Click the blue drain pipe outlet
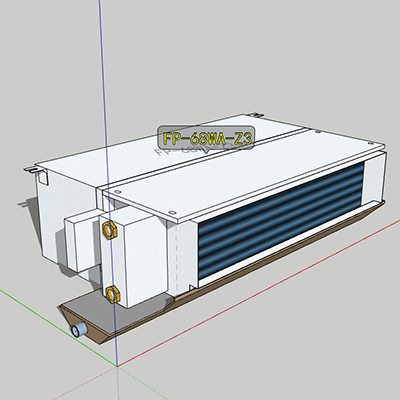The width and height of the screenshot is (400, 400). click(79, 330)
